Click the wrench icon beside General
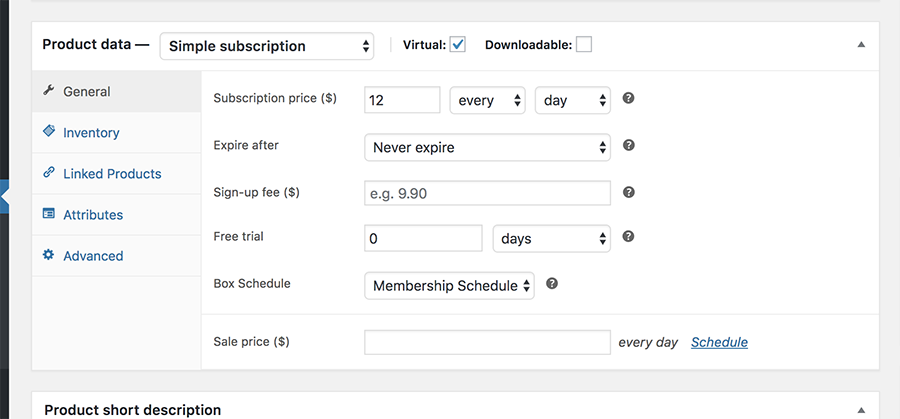 tap(49, 90)
